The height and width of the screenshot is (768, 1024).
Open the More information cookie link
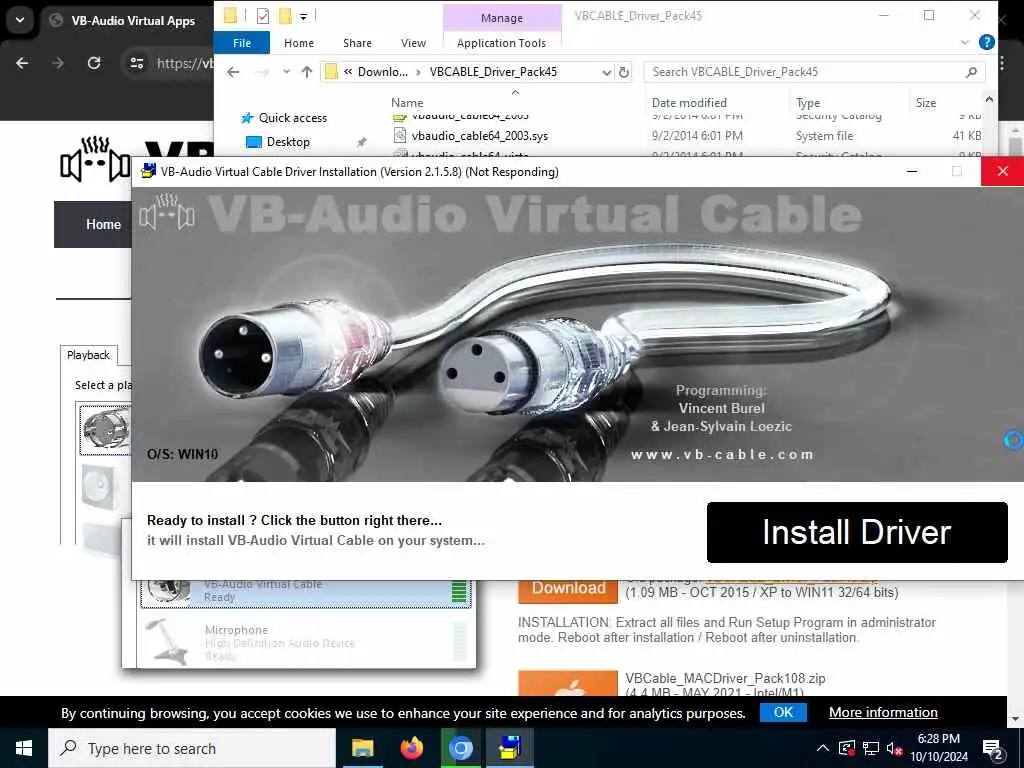[883, 712]
